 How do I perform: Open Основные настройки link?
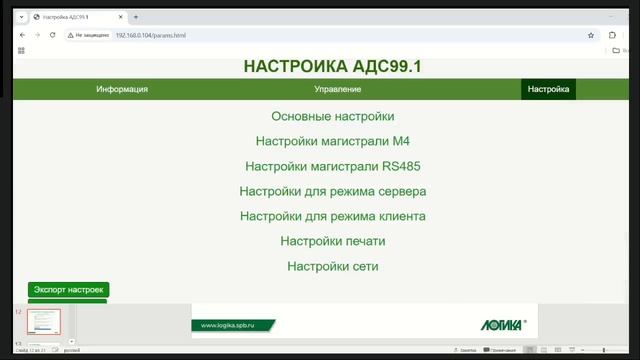[333, 116]
